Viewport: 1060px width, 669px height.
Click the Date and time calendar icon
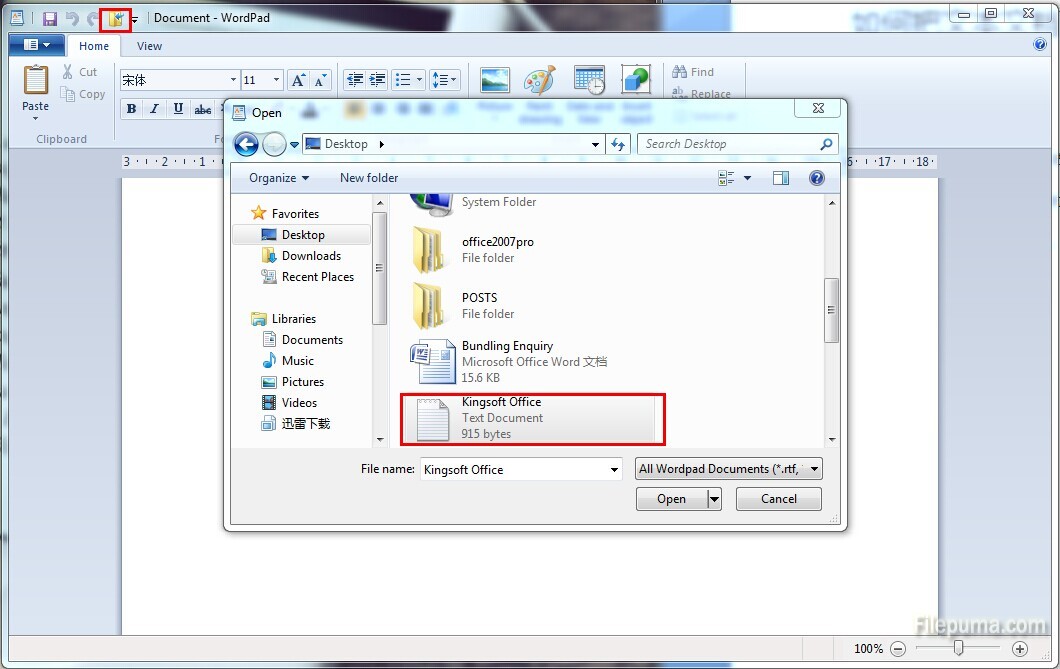(589, 81)
